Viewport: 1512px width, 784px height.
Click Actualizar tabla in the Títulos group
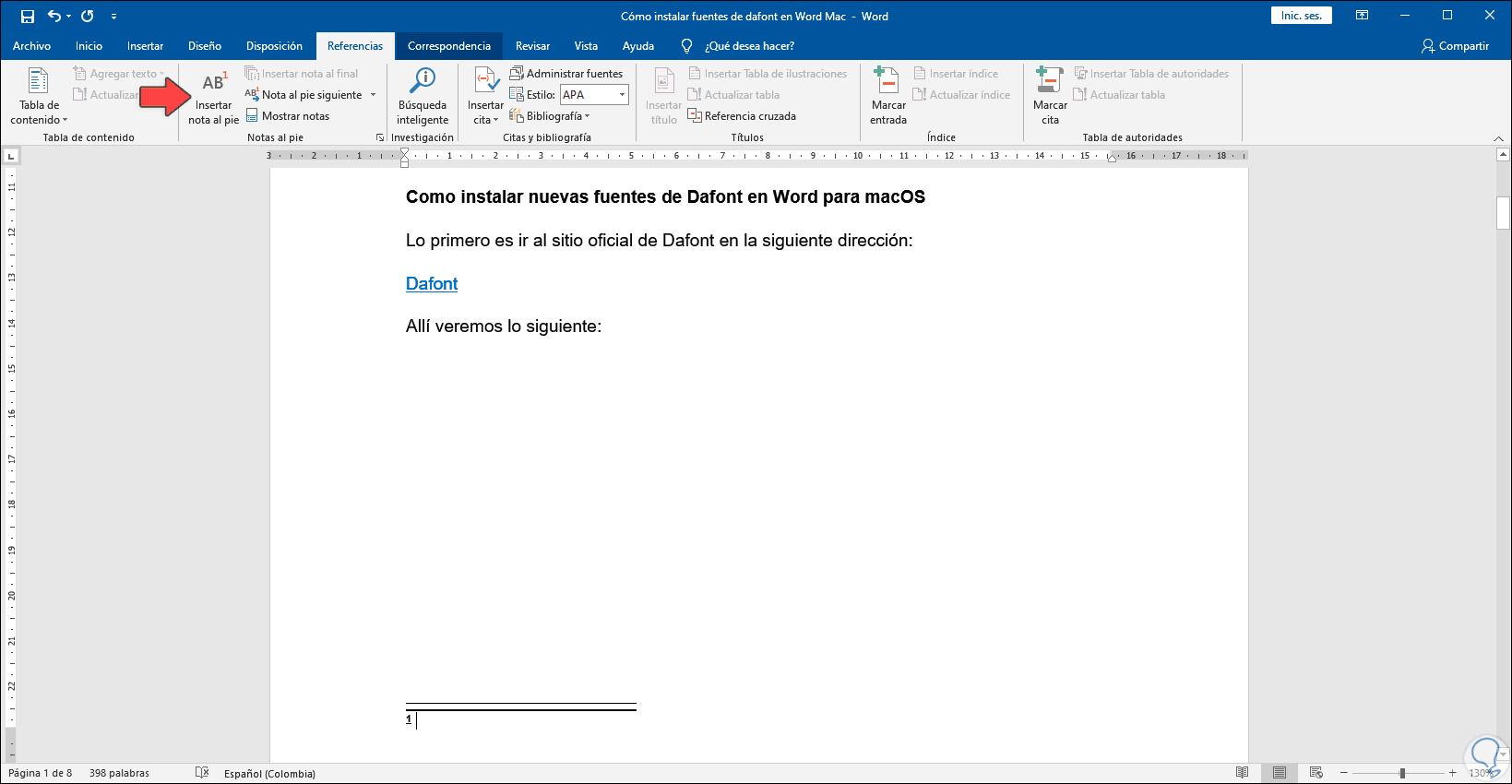point(734,95)
